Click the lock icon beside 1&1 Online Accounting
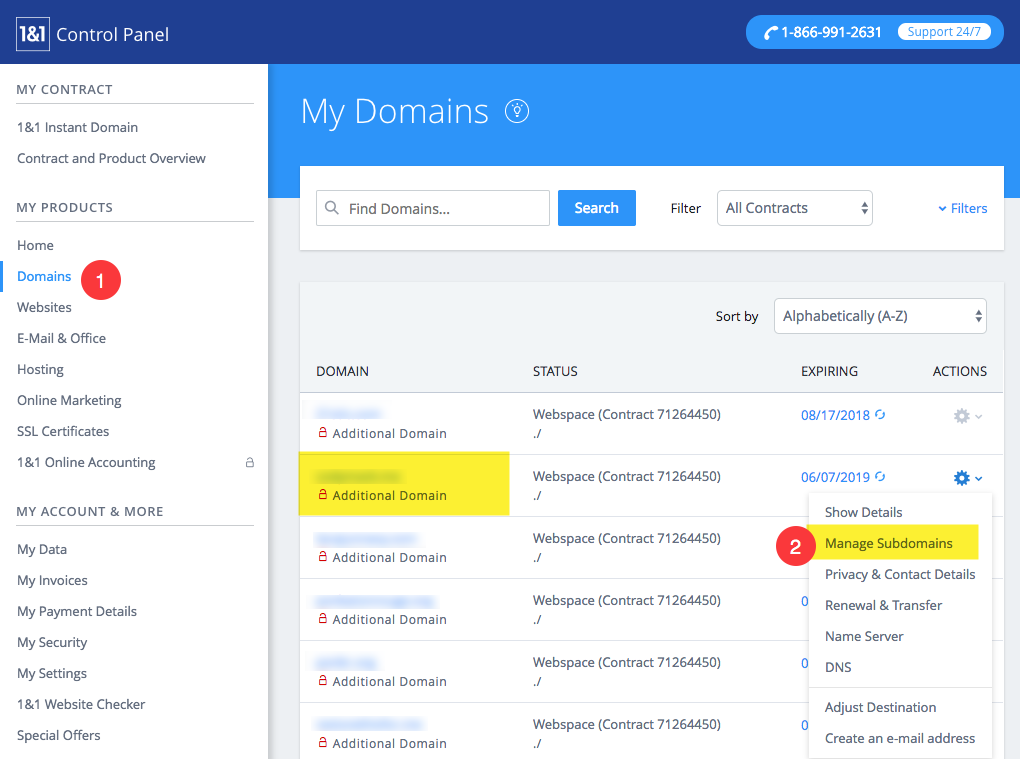 (249, 462)
